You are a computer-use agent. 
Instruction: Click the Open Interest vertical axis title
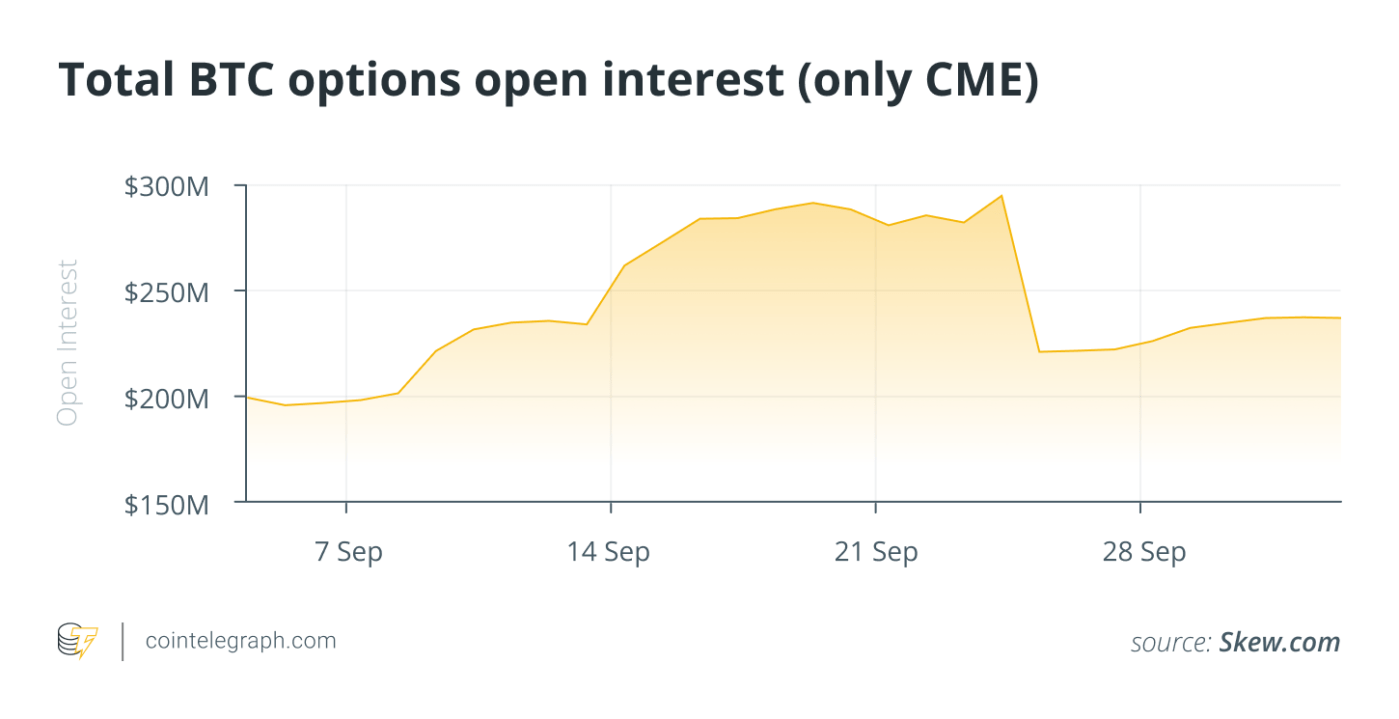67,343
